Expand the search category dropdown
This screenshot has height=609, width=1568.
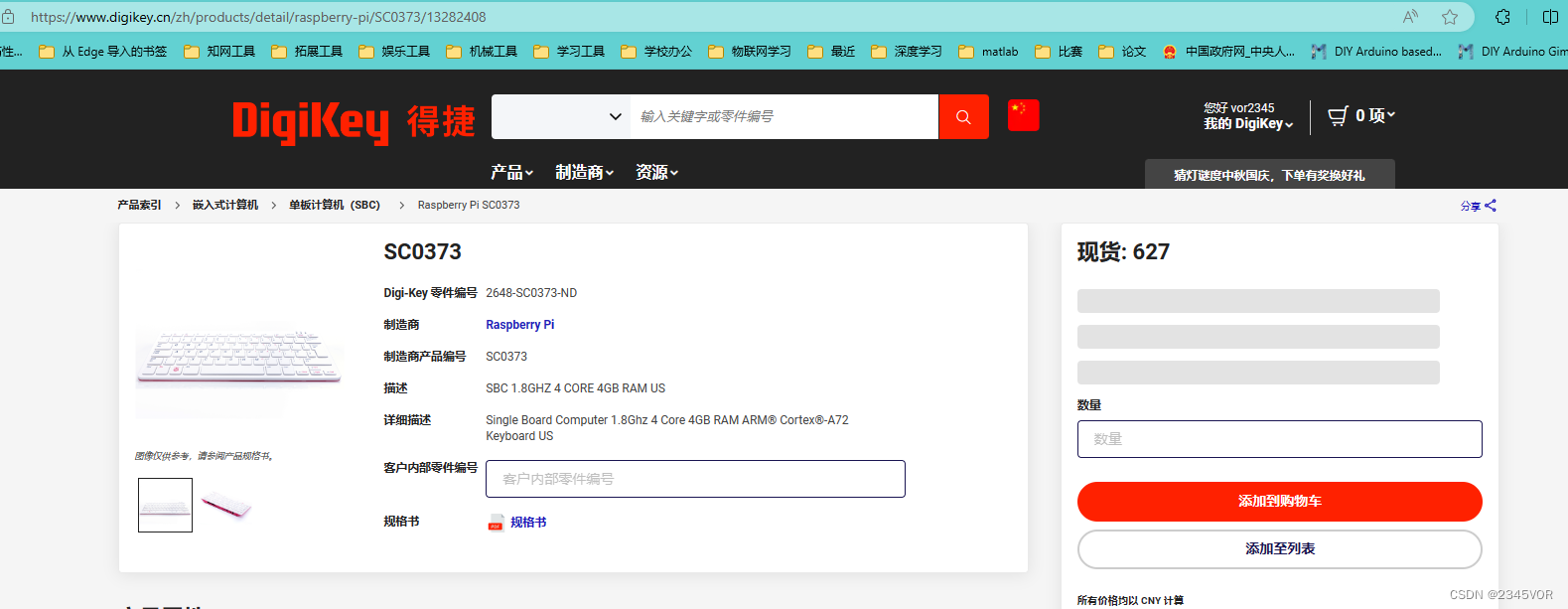[561, 116]
